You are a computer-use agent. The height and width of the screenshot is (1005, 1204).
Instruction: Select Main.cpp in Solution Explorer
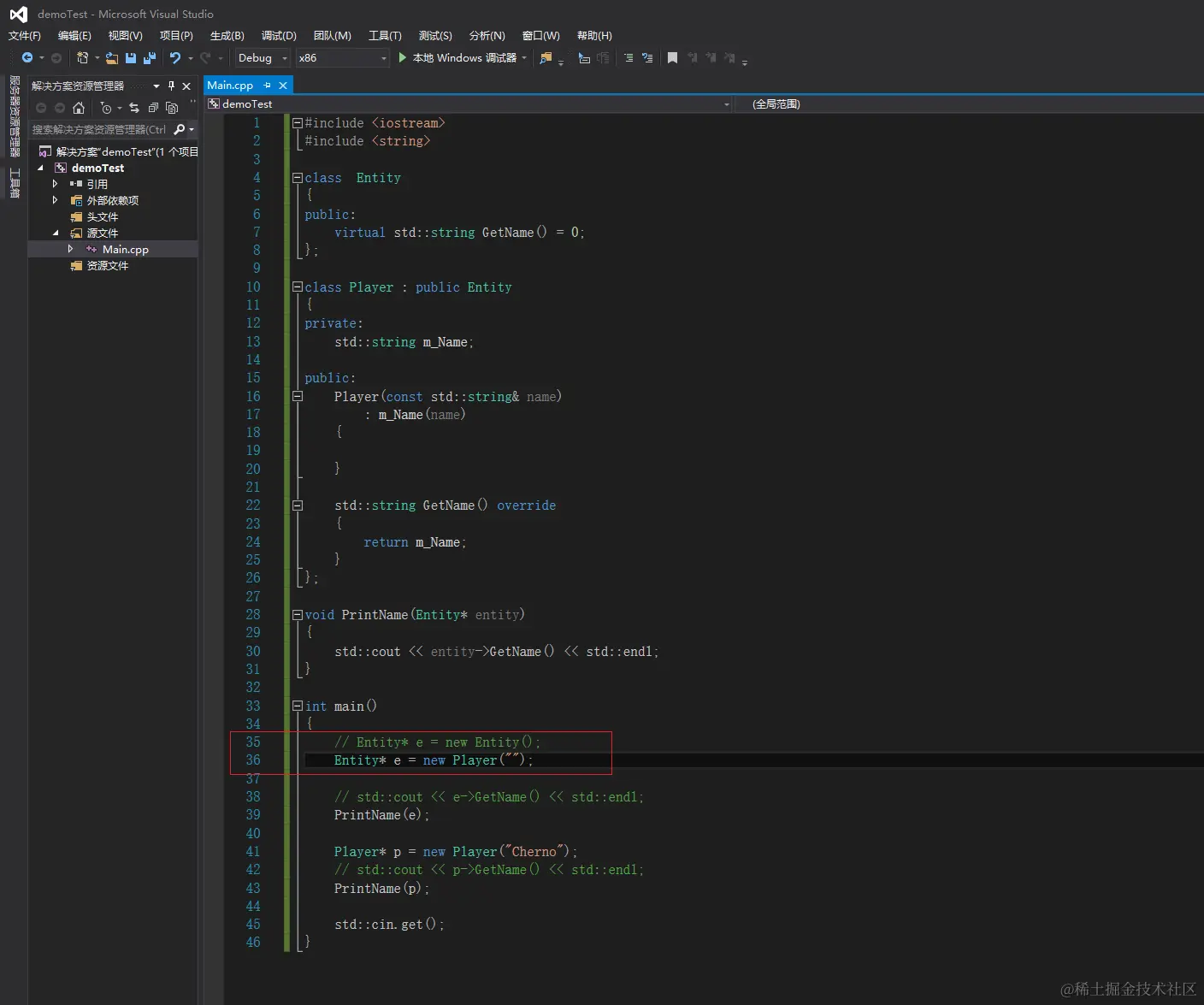click(x=125, y=250)
